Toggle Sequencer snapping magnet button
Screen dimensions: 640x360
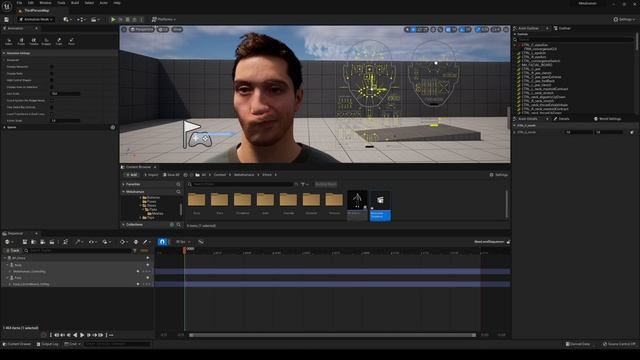pos(162,242)
